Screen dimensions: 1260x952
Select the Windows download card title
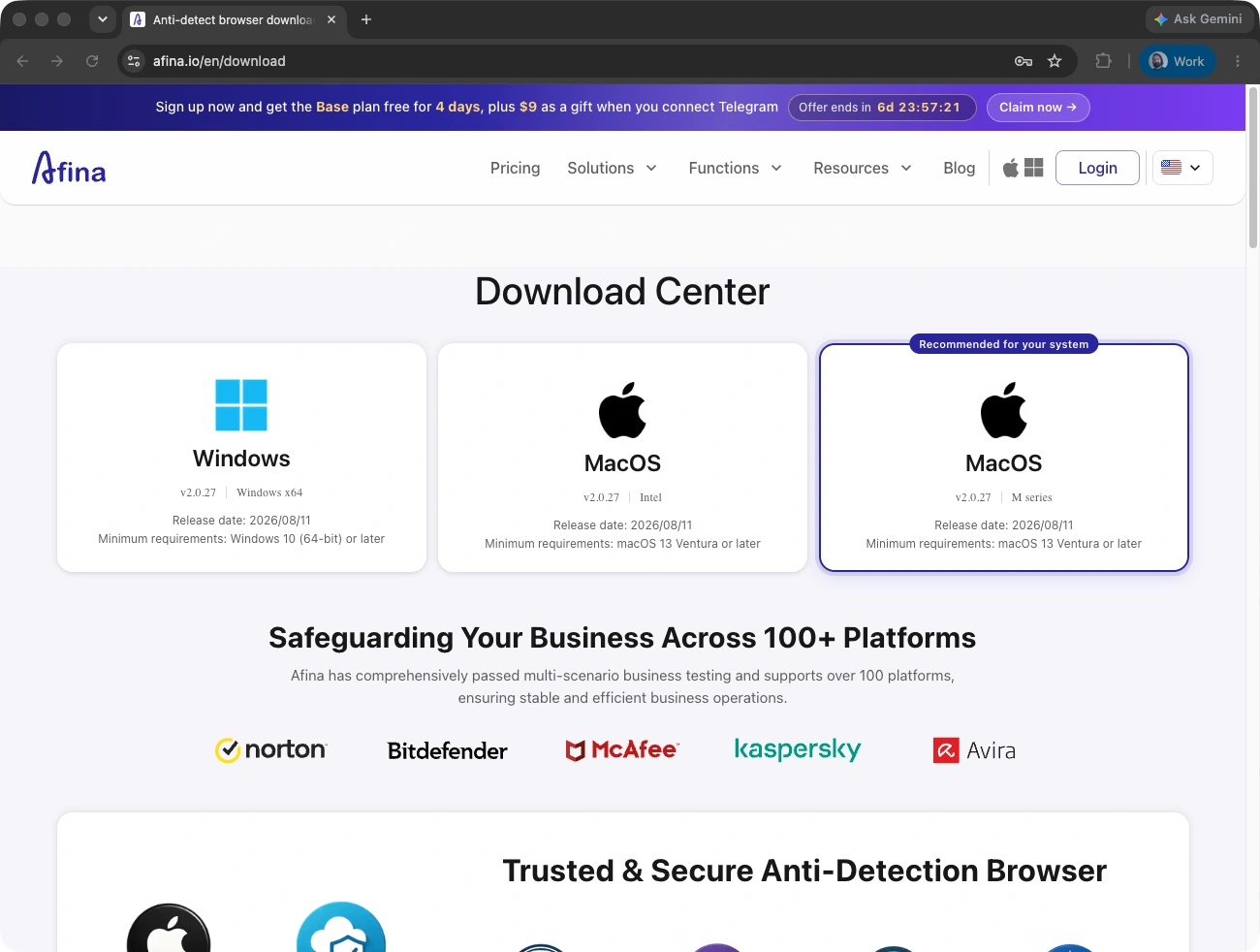[x=241, y=459]
